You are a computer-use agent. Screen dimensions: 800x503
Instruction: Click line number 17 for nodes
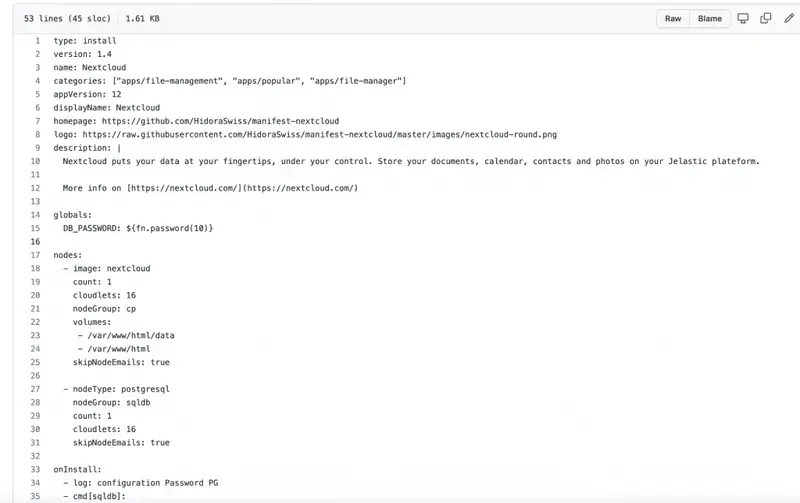point(36,255)
